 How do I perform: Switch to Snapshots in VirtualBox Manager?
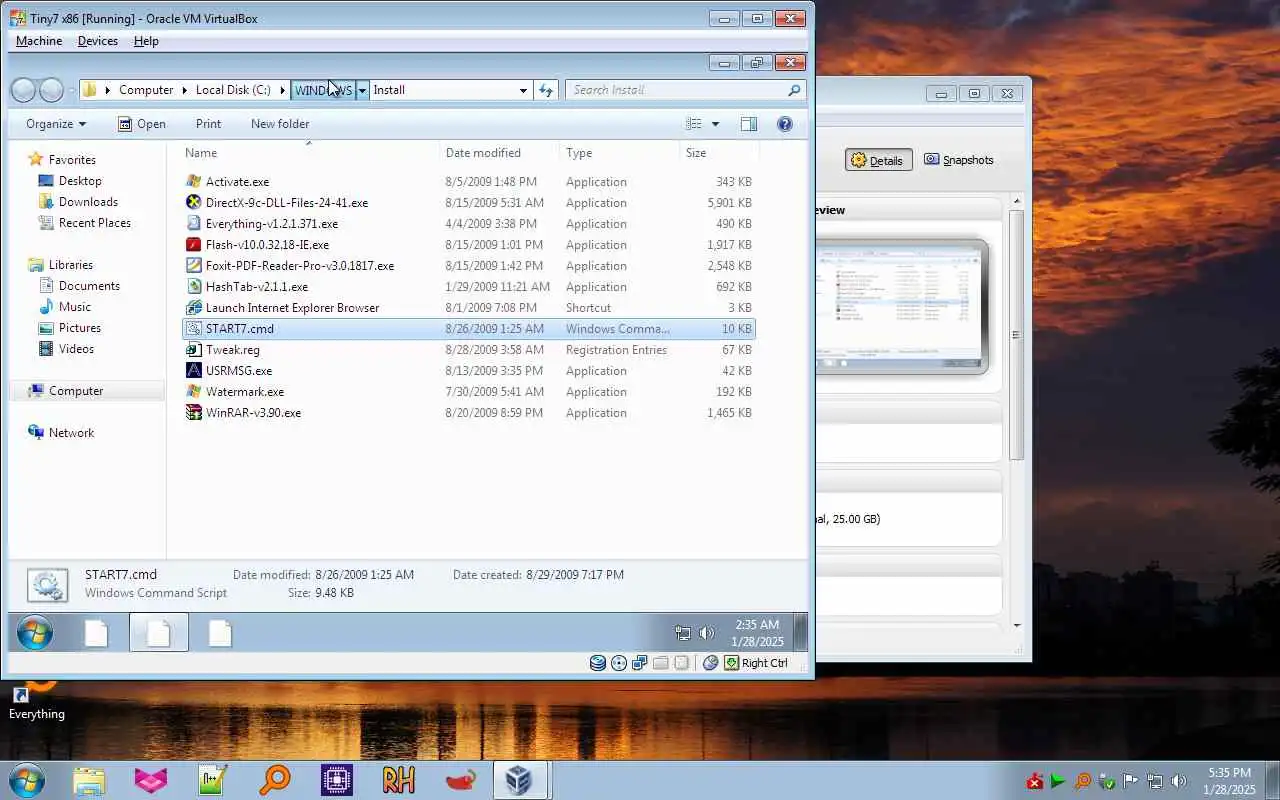[959, 160]
